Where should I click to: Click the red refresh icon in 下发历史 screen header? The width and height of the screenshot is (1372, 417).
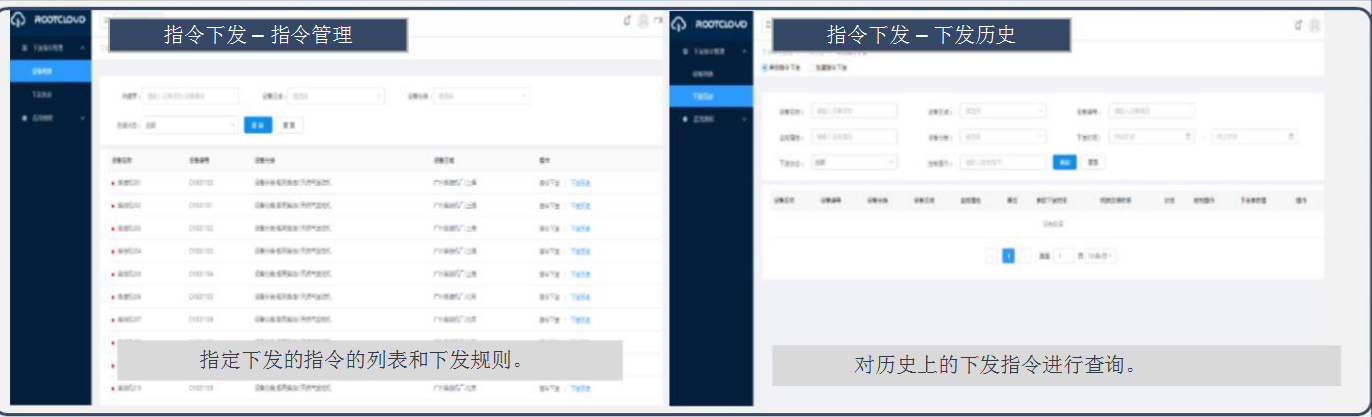1299,25
